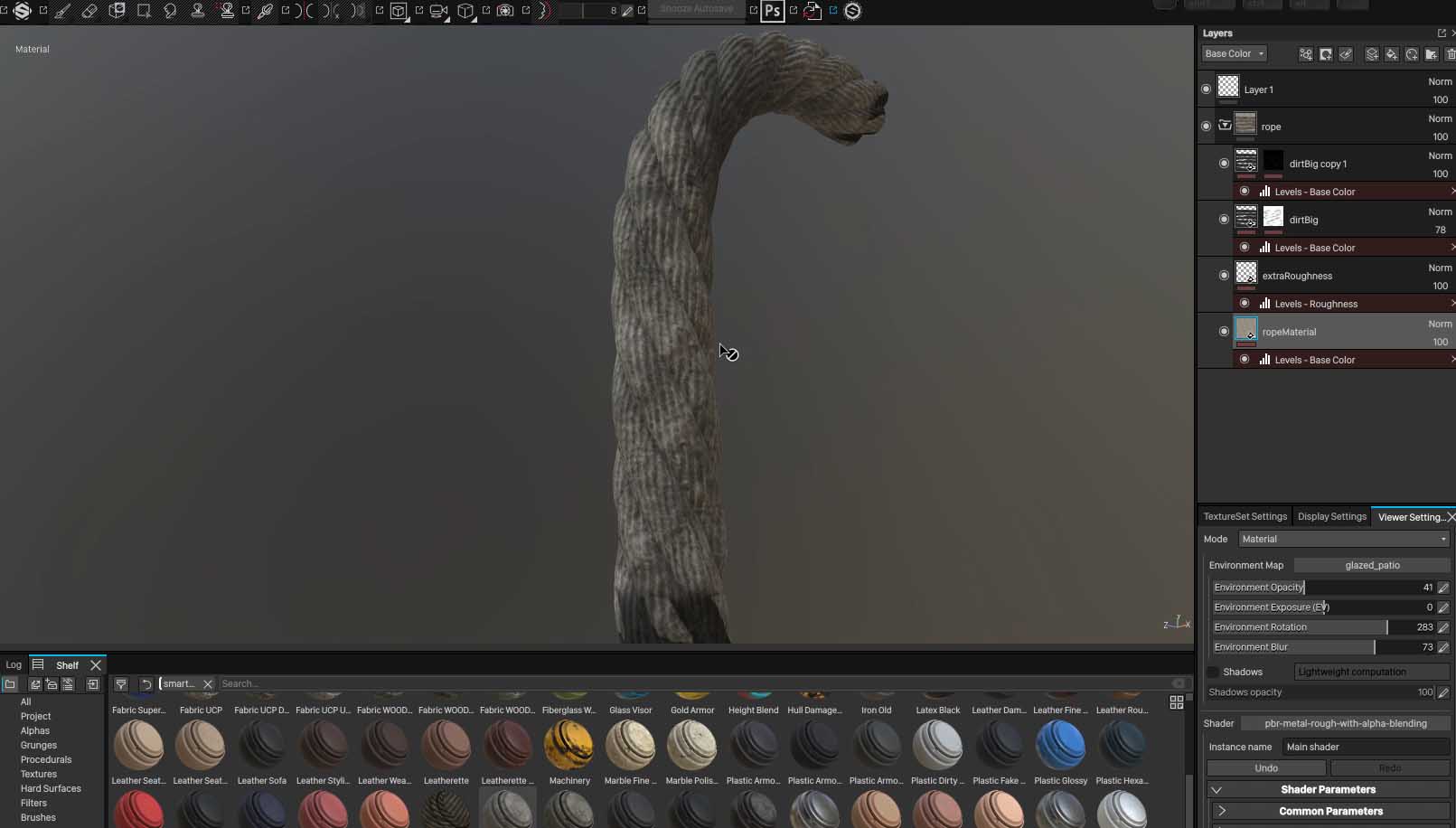Screen dimensions: 1456x828
Task: Select the Eraser tool in top toolbar
Action: click(x=89, y=11)
